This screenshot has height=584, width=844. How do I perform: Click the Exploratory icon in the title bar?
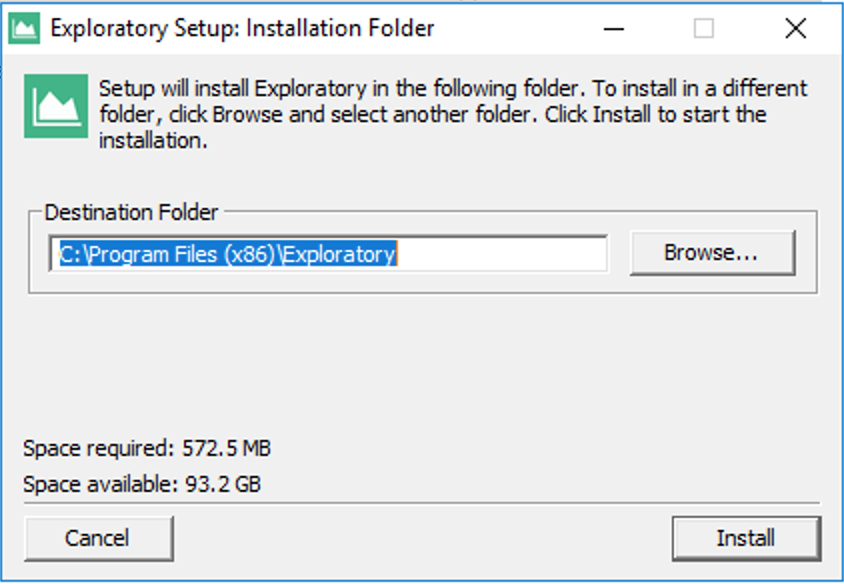24,29
